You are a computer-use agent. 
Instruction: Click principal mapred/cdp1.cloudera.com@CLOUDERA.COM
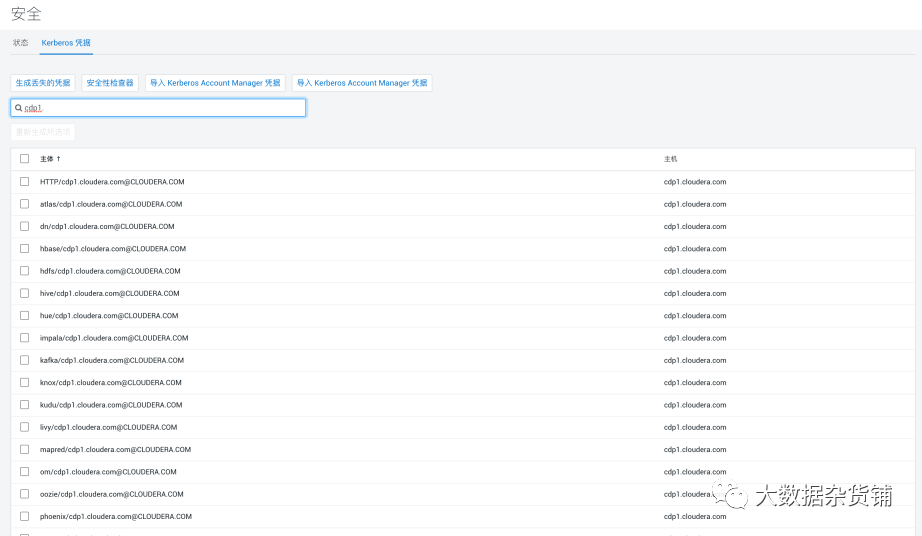click(x=115, y=450)
